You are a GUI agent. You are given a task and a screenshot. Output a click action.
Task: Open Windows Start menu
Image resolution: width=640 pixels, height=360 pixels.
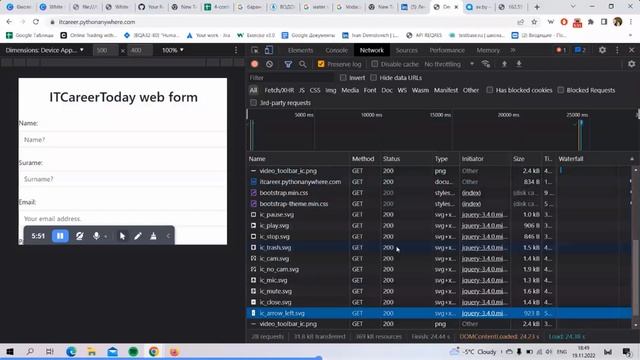(10, 351)
